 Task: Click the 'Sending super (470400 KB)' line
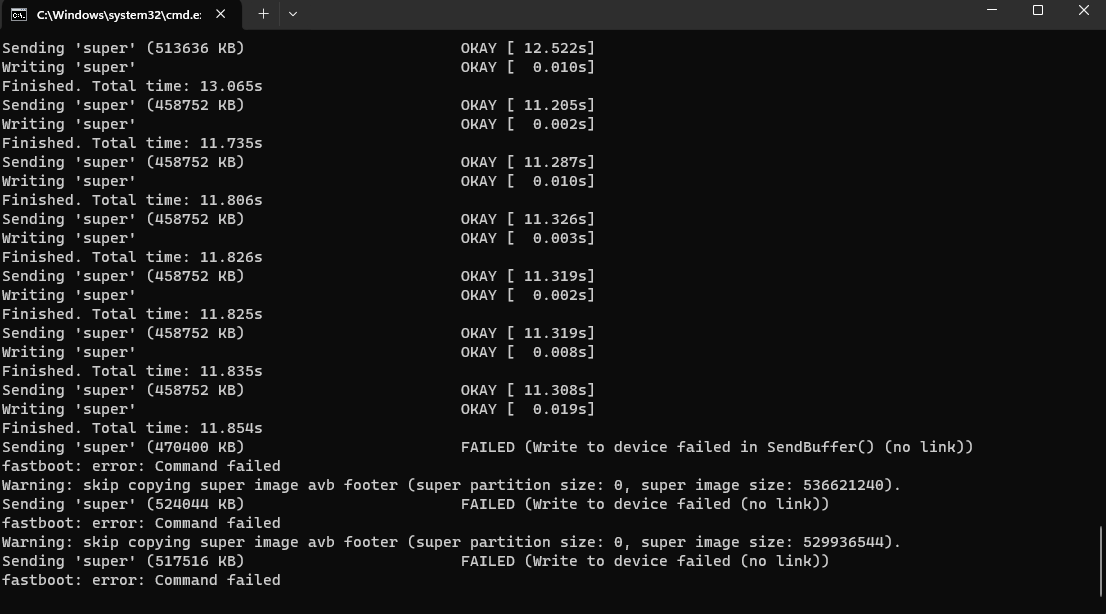[x=123, y=447]
